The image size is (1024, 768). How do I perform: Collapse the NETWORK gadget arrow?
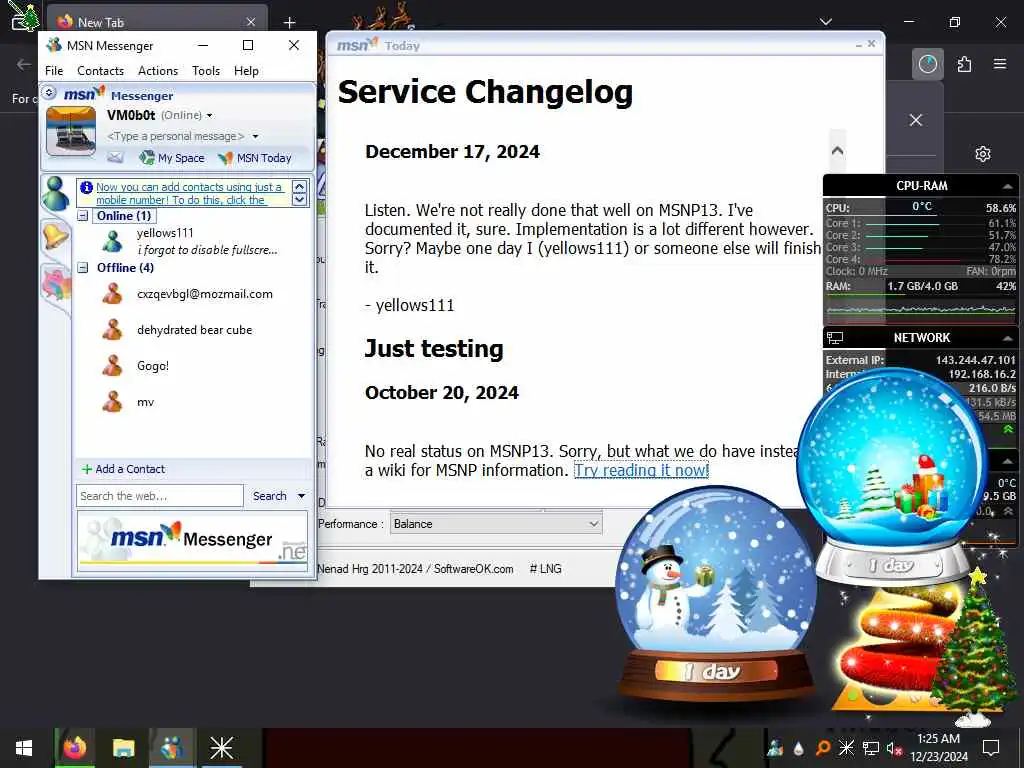1008,338
